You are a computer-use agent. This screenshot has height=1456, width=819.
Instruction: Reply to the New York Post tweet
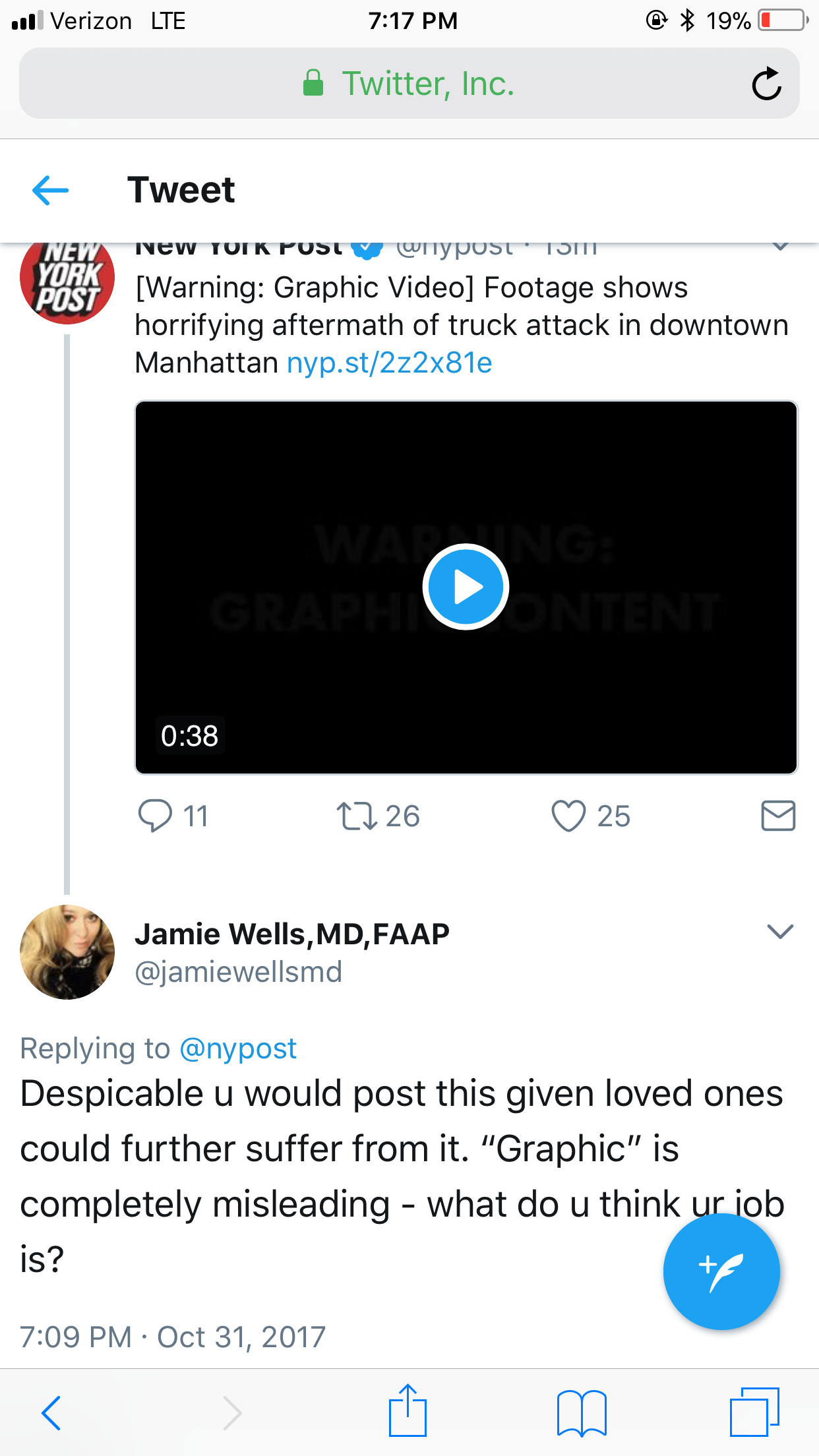pyautogui.click(x=156, y=816)
